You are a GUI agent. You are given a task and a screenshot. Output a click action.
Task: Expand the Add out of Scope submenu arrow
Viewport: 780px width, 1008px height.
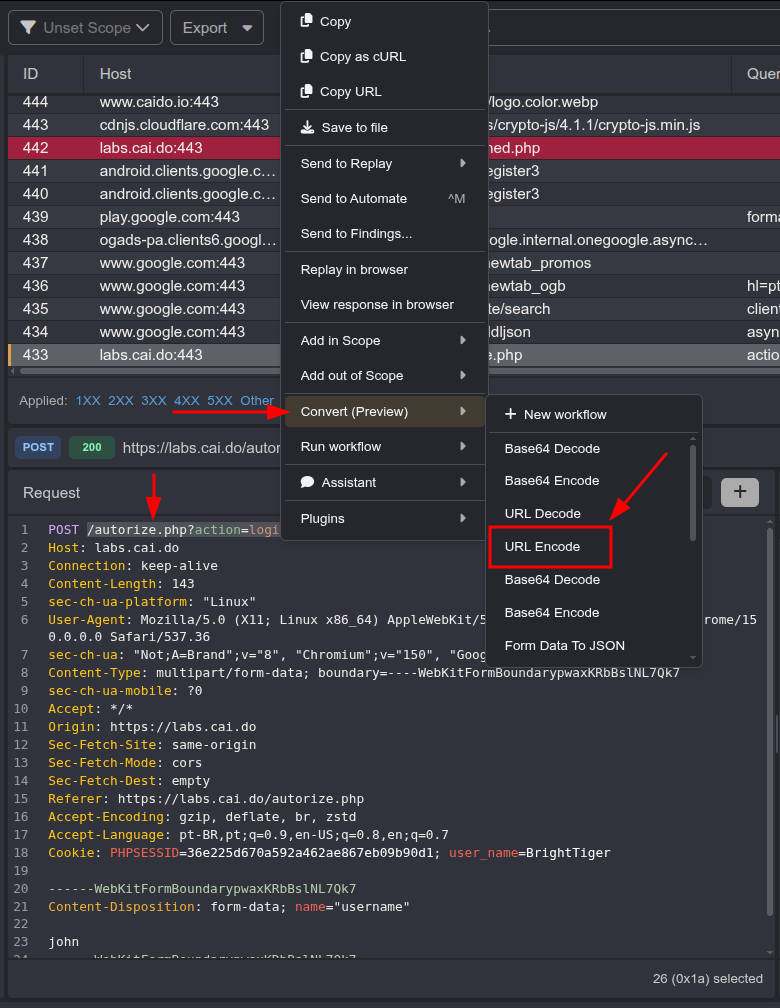point(463,375)
